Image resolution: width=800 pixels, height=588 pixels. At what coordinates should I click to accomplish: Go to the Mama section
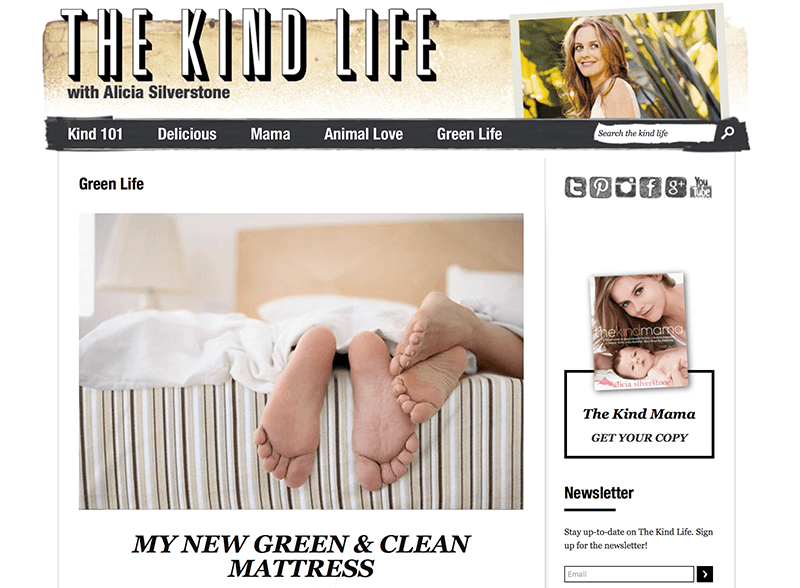coord(270,134)
